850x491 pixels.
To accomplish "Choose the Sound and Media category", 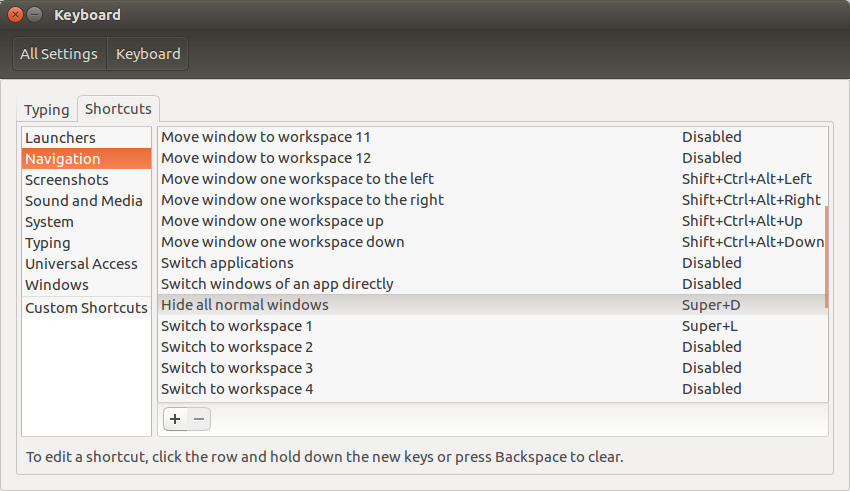I will pos(84,201).
